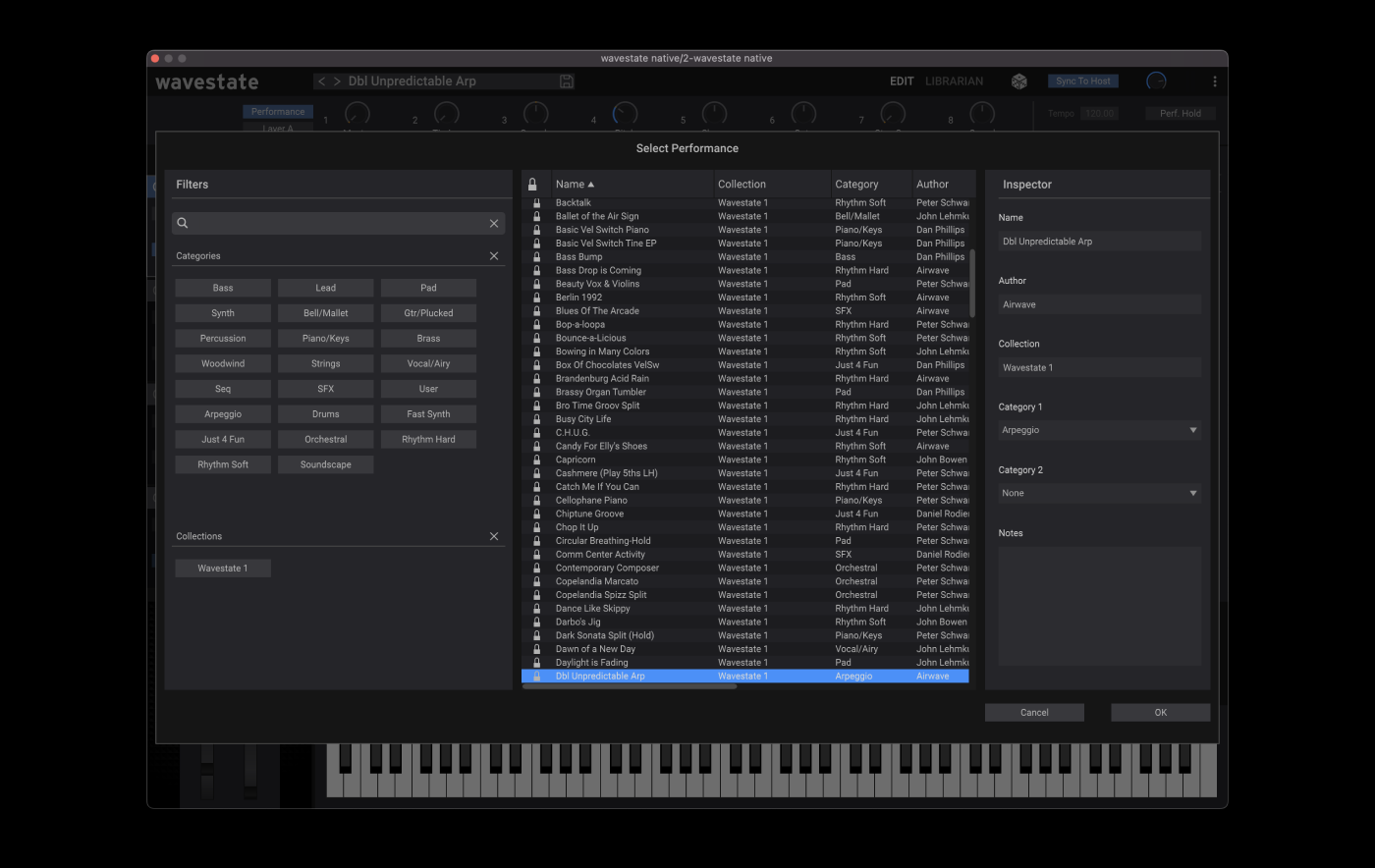Viewport: 1375px width, 868px height.
Task: Select the Cellophane Piano performance
Action: coord(745,501)
